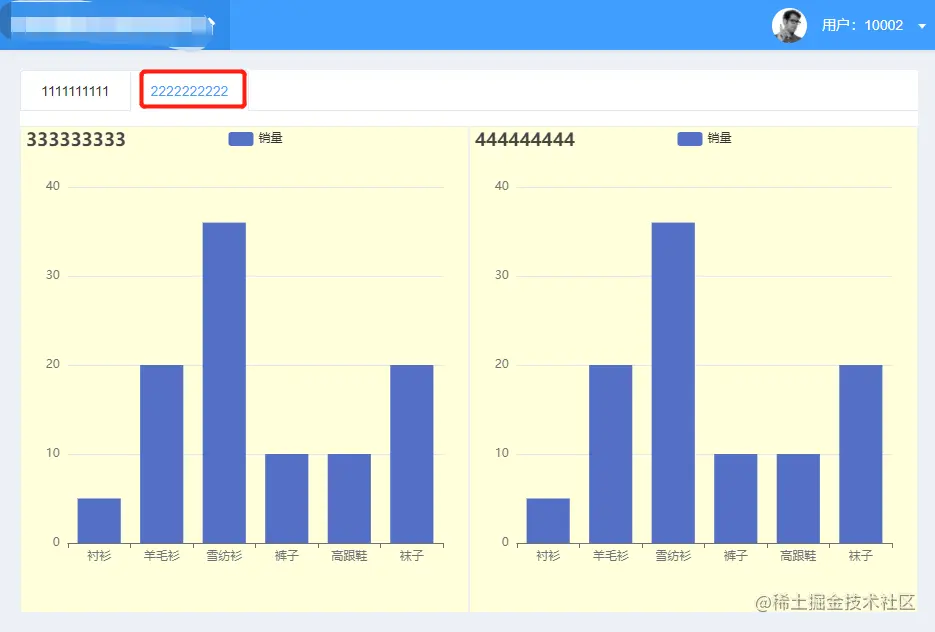The height and width of the screenshot is (632, 935).
Task: Toggle 销量 legend swatch in chart 333333333
Action: click(x=241, y=139)
